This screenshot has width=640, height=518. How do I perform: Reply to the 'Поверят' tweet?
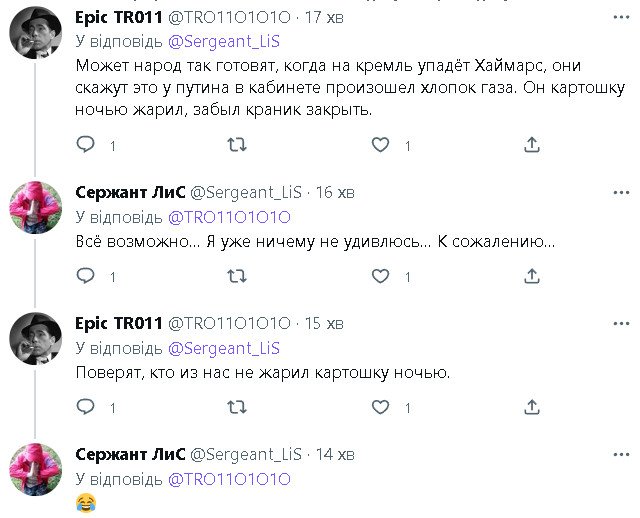(x=86, y=407)
